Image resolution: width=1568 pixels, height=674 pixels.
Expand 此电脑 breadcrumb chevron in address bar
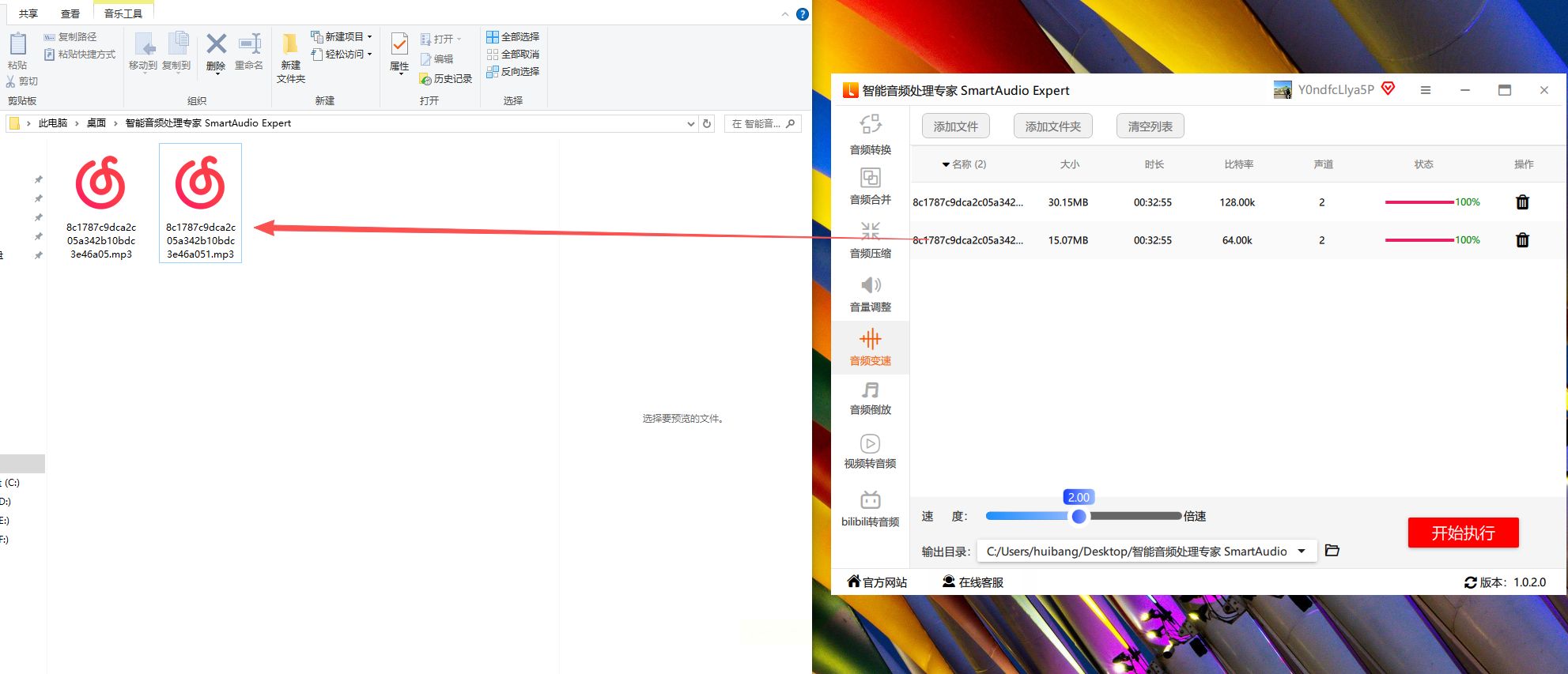pos(77,123)
